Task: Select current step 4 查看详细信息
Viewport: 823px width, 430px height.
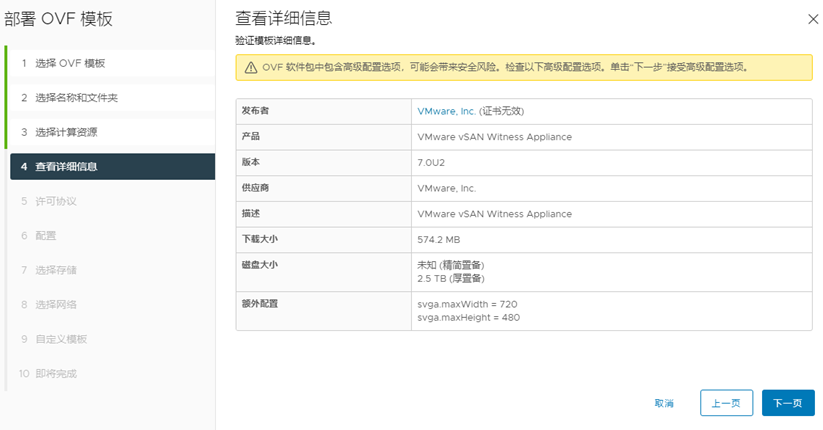Action: (112, 166)
